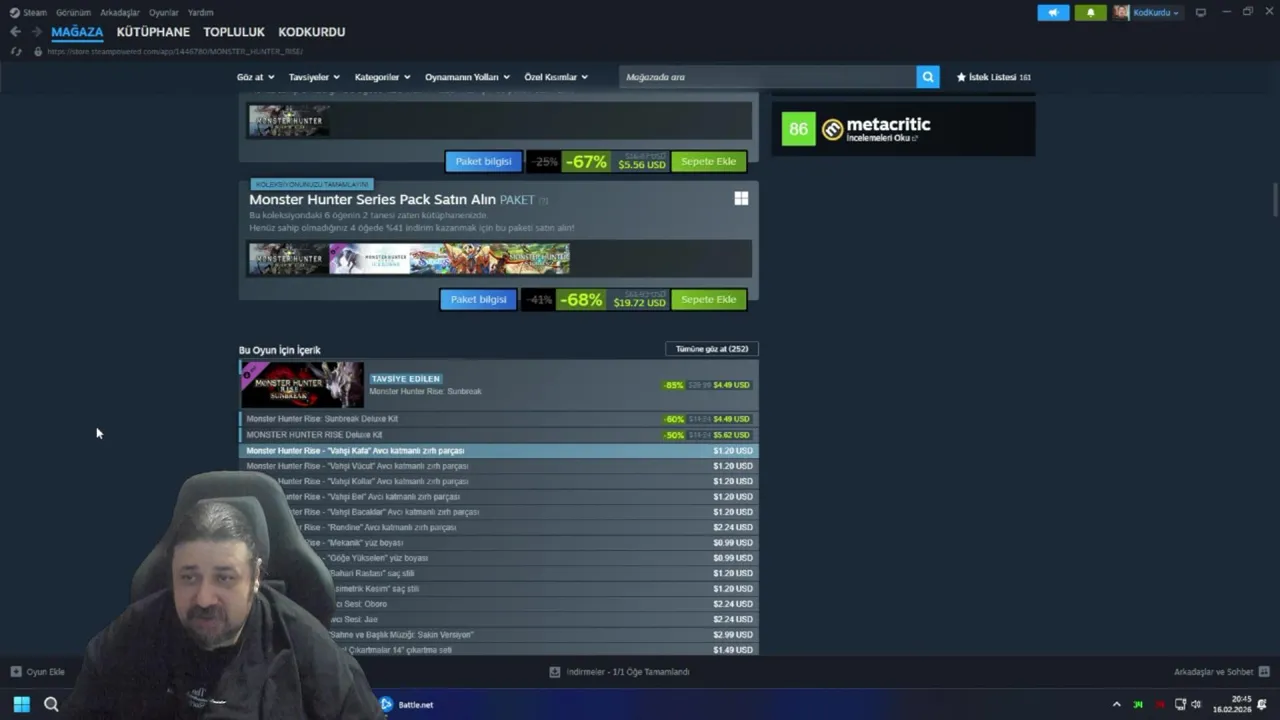Expand the Göz at dropdown

coord(255,77)
